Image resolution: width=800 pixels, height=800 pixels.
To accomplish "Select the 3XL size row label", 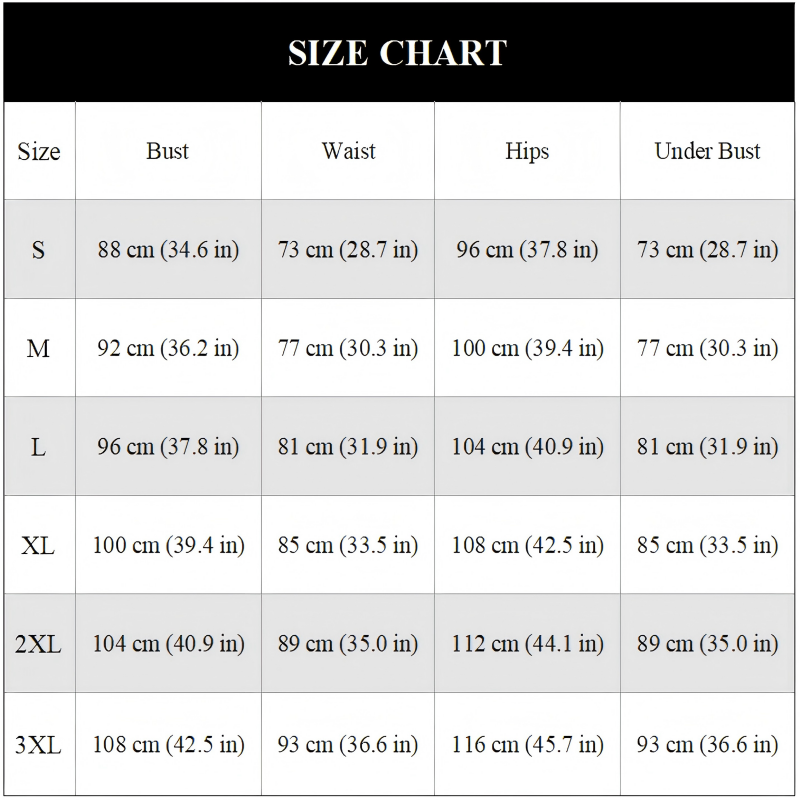I will [x=38, y=745].
